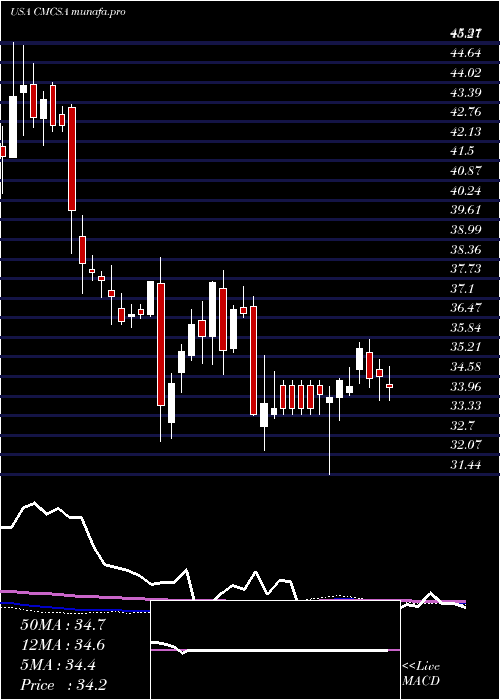Screen dimensions: 500x700
Task: Click the 31.44 price axis label
Action: 466,465
